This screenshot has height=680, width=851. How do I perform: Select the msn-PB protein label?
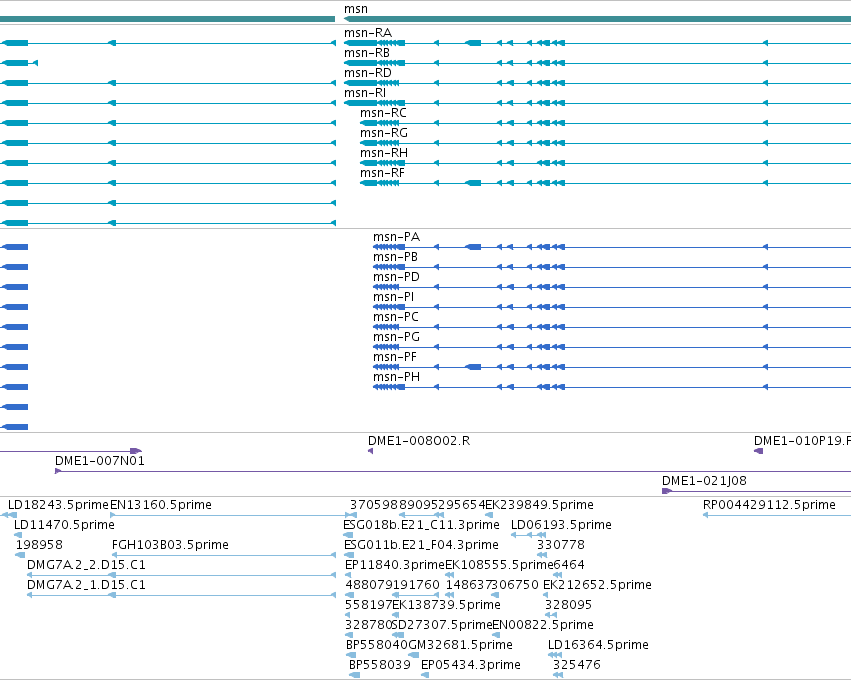coord(395,257)
